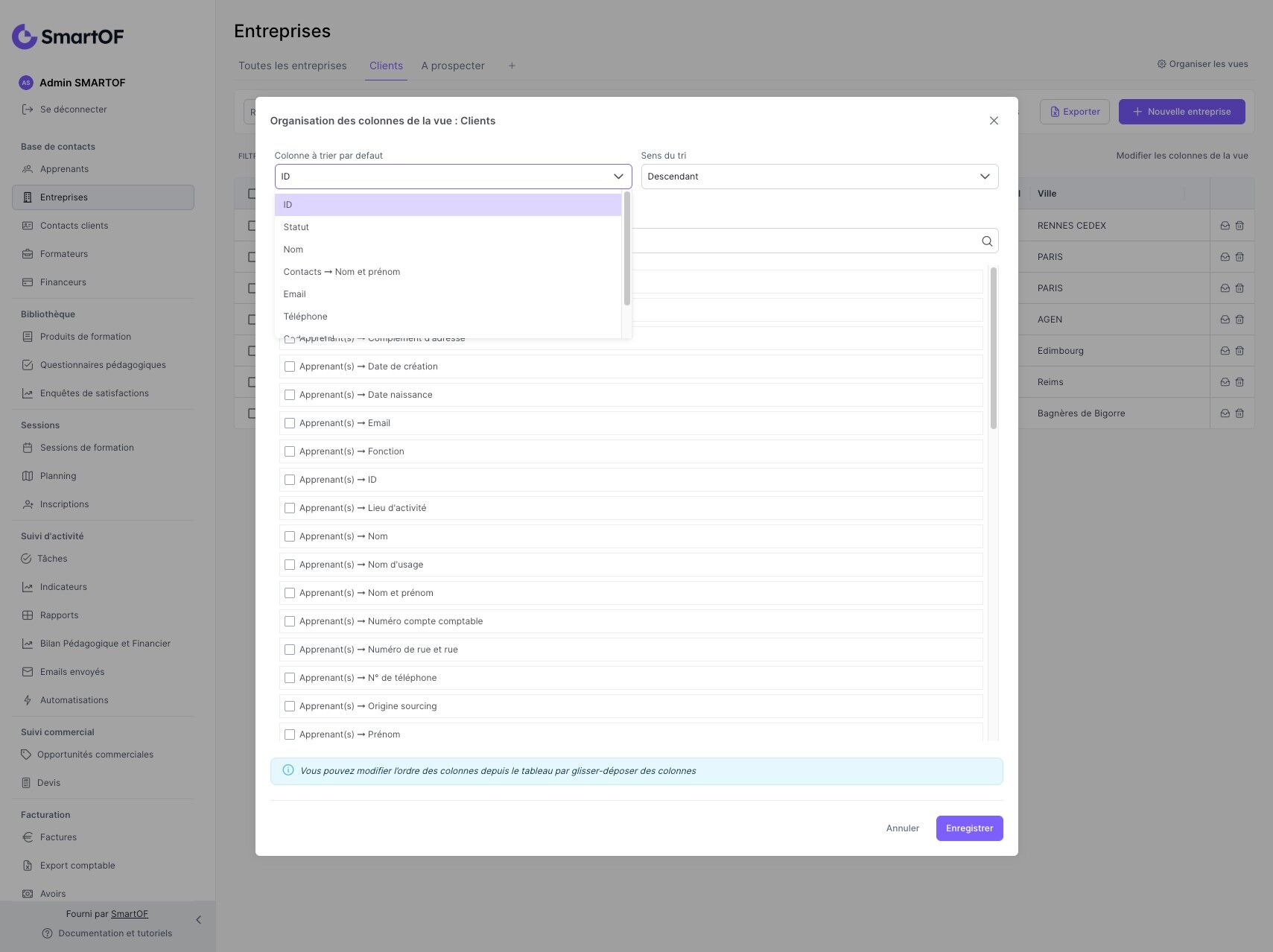
Task: Click the Planning icon in the sidebar
Action: (28, 476)
